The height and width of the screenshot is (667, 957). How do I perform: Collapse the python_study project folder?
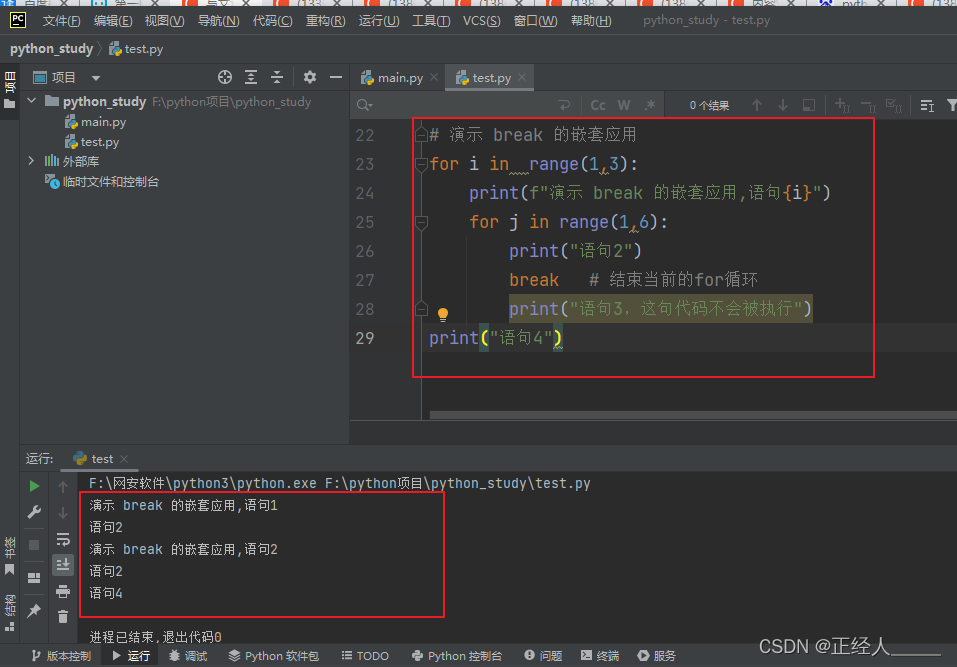point(32,101)
